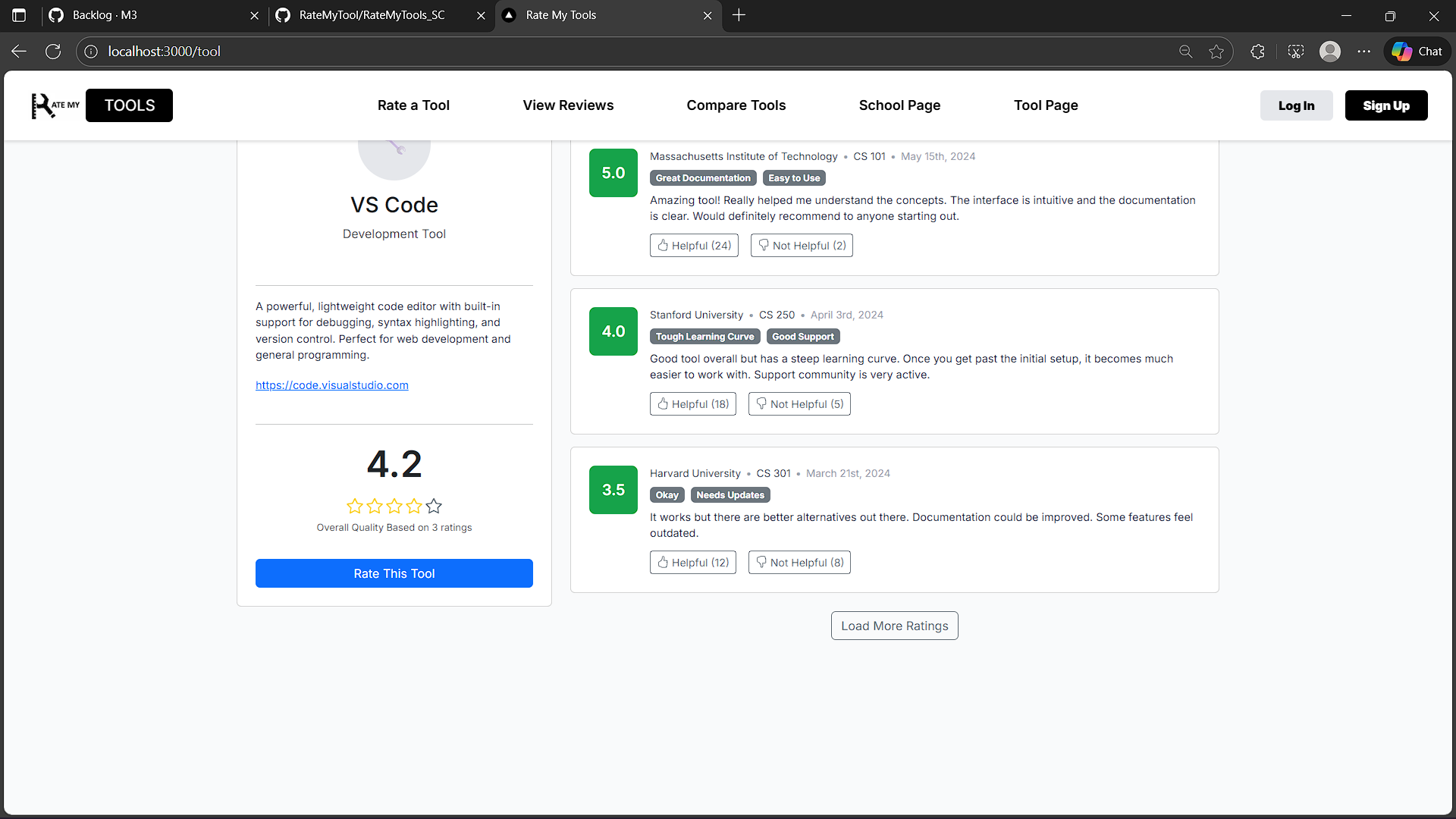Click the zoom magnifier icon in address bar
Viewport: 1456px width, 819px height.
pos(1185,52)
